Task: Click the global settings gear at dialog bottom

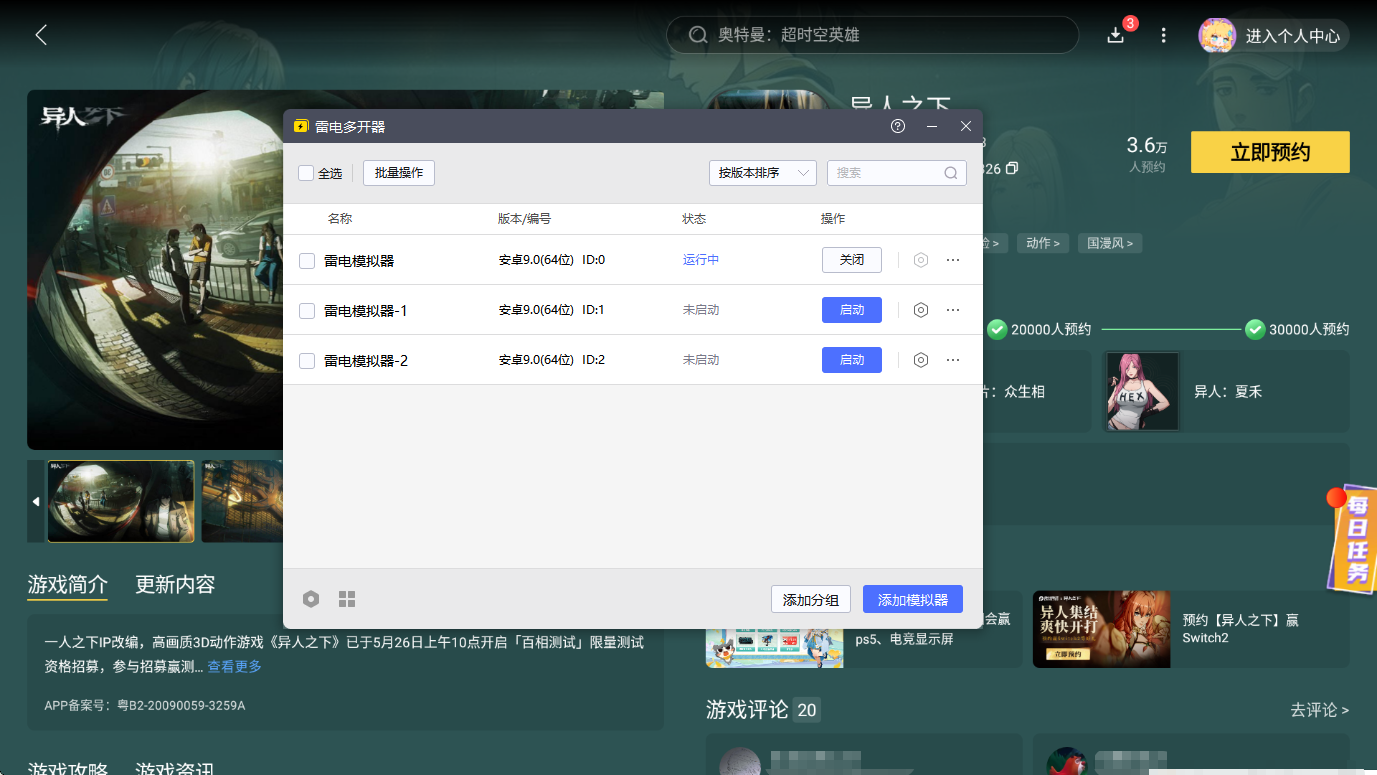Action: 310,598
